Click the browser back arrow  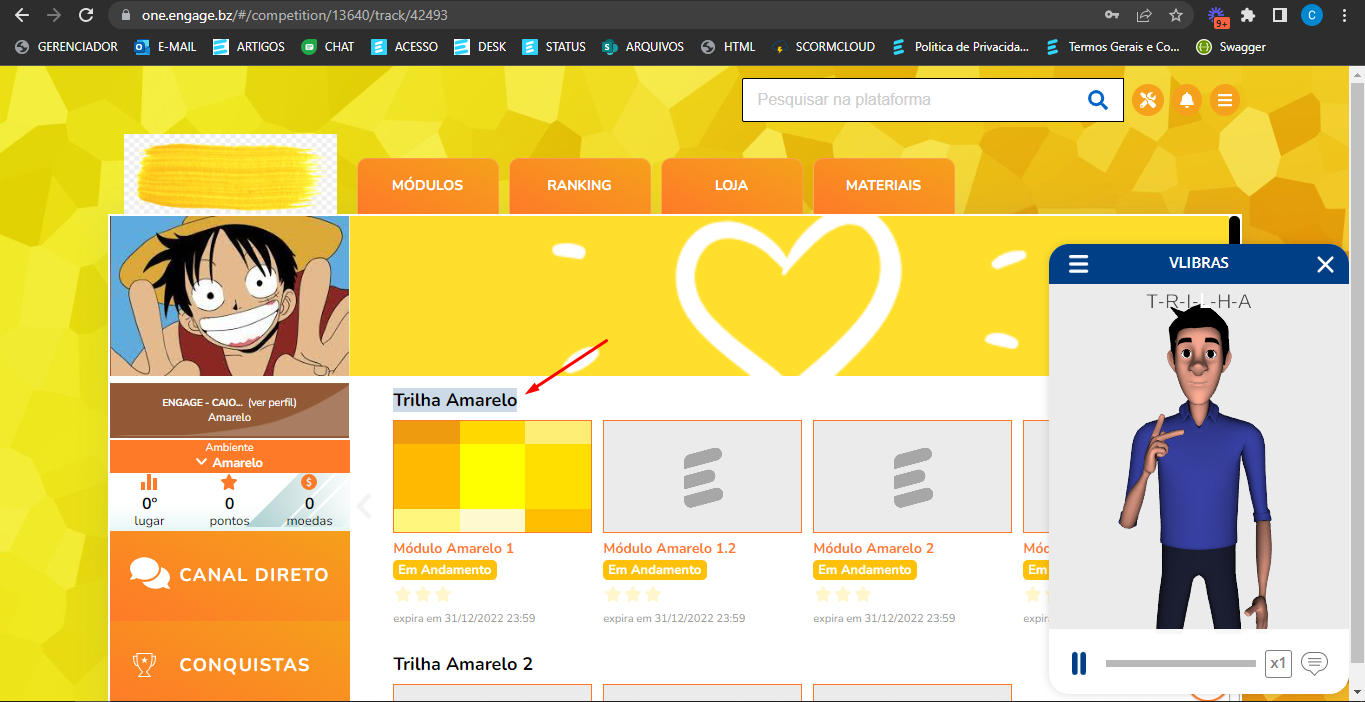(22, 15)
